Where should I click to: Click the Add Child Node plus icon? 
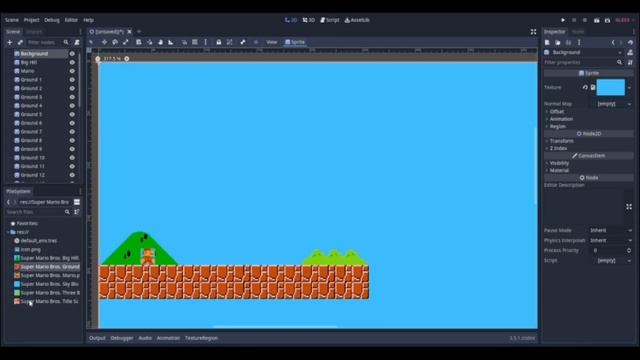click(x=9, y=42)
